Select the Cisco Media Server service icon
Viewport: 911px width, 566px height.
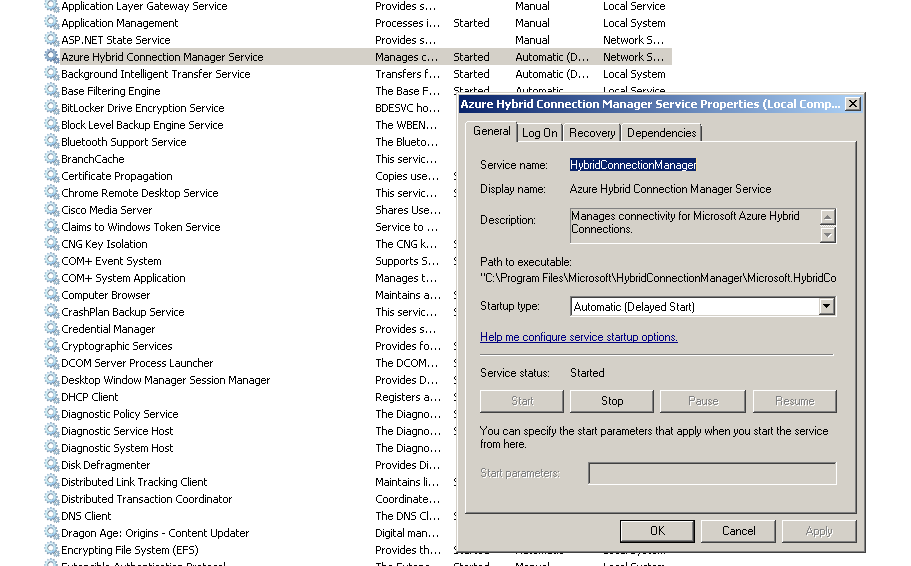point(52,210)
